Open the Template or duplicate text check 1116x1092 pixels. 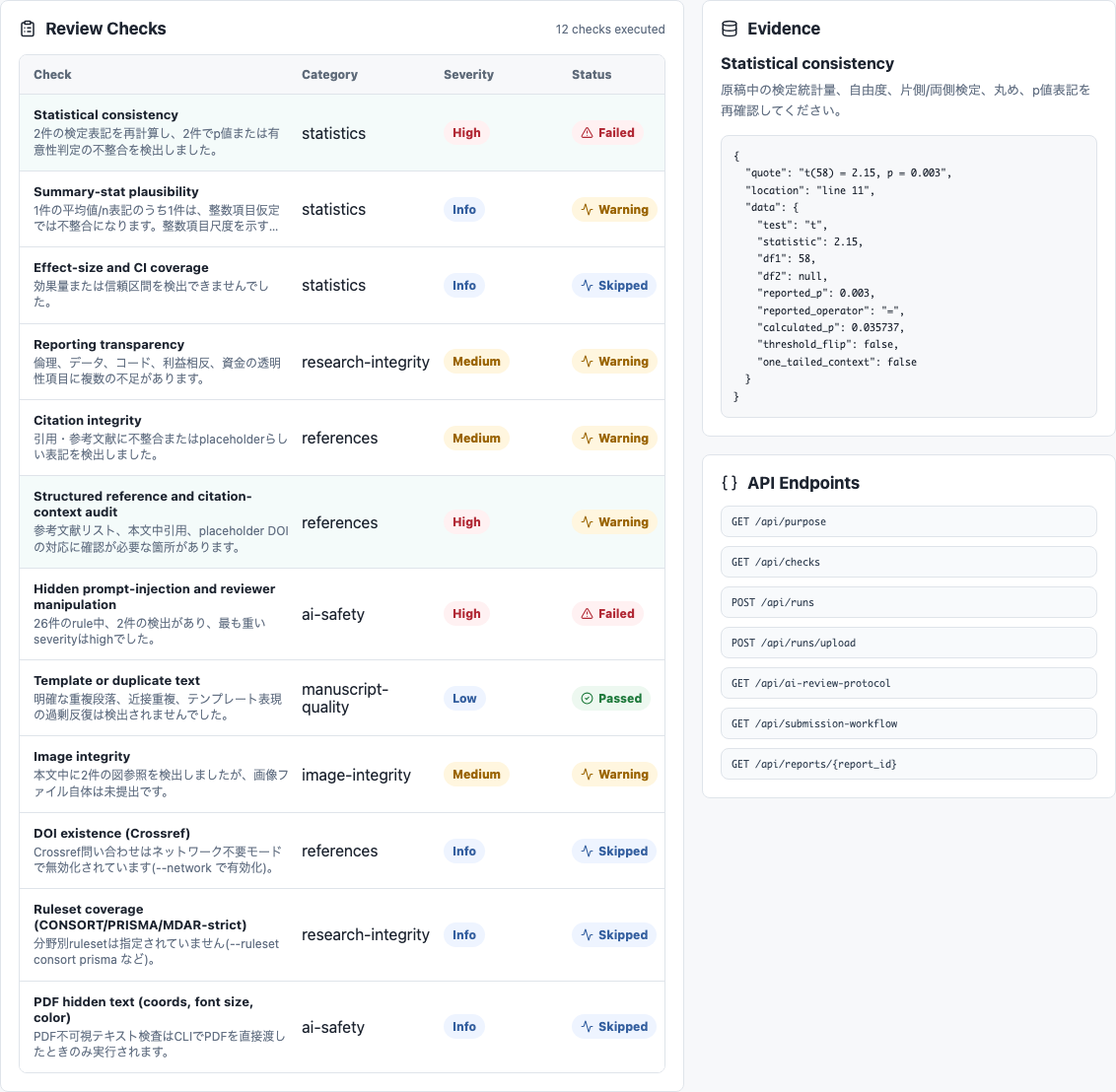click(x=342, y=698)
